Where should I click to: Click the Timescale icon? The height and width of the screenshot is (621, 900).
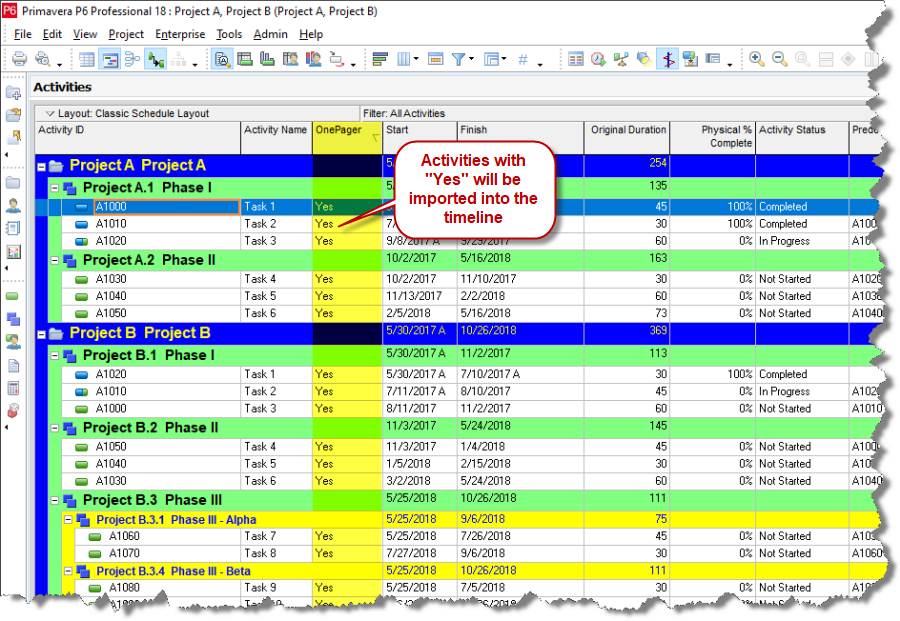pos(436,59)
